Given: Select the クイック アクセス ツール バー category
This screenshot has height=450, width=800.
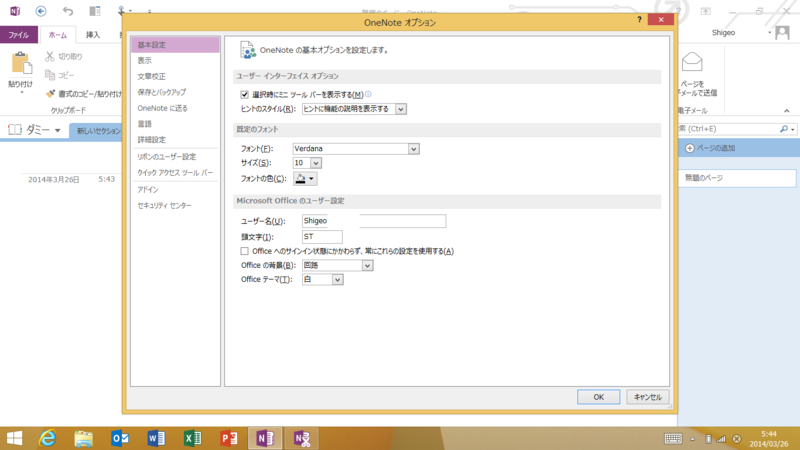Looking at the screenshot, I should click(175, 172).
